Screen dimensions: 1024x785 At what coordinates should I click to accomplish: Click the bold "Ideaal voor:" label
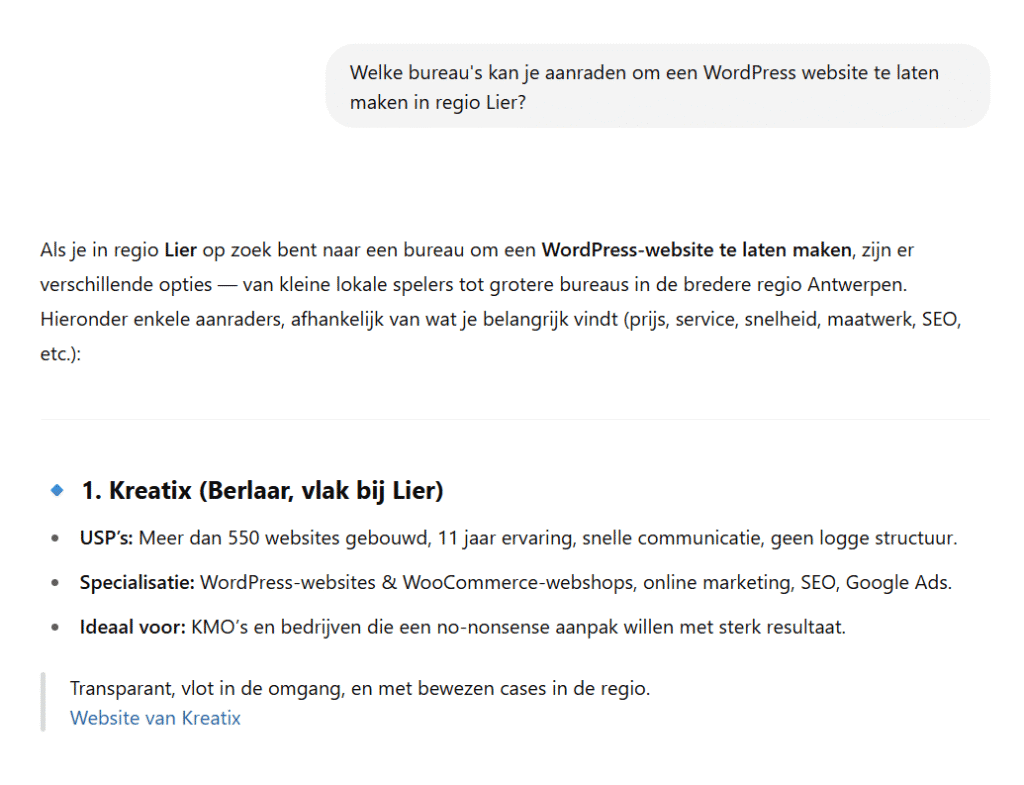coord(131,628)
